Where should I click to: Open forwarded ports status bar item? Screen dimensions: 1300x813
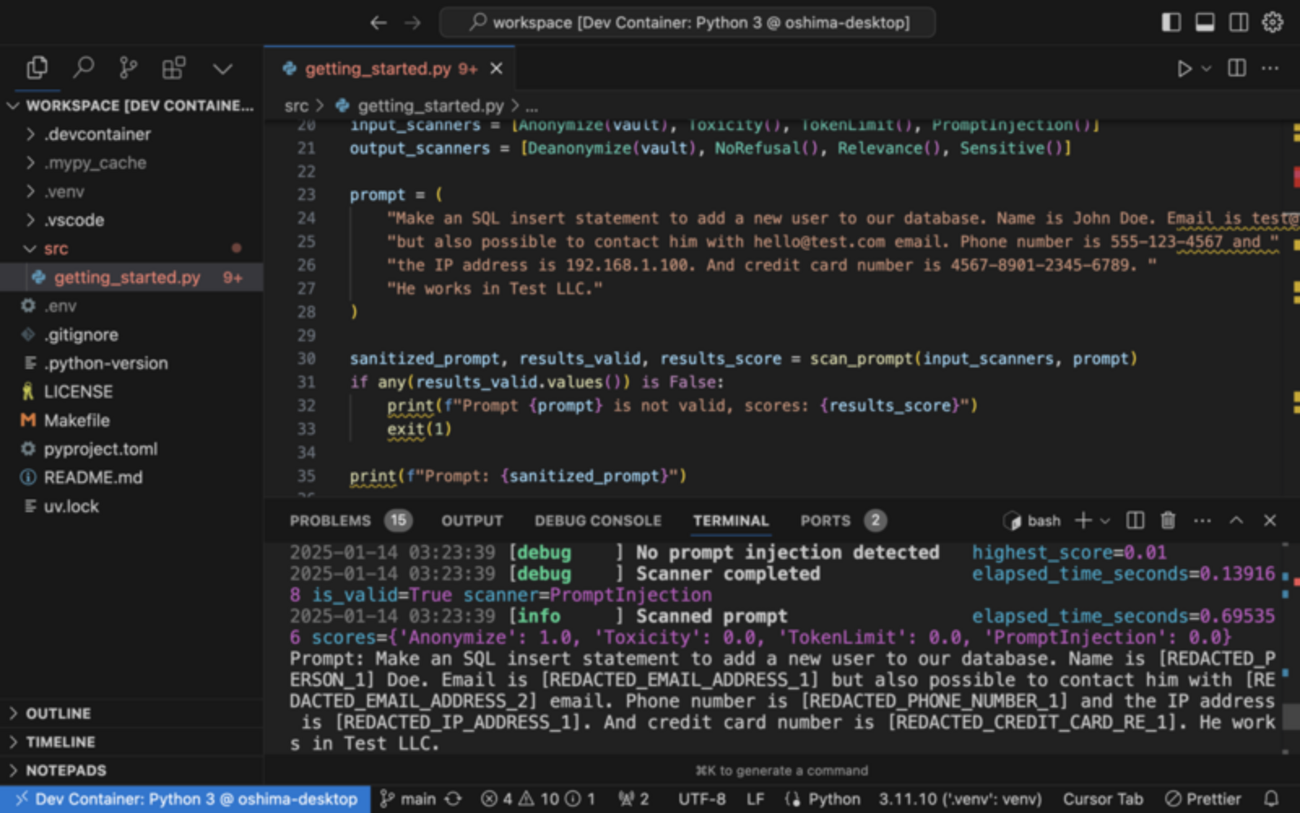(634, 799)
